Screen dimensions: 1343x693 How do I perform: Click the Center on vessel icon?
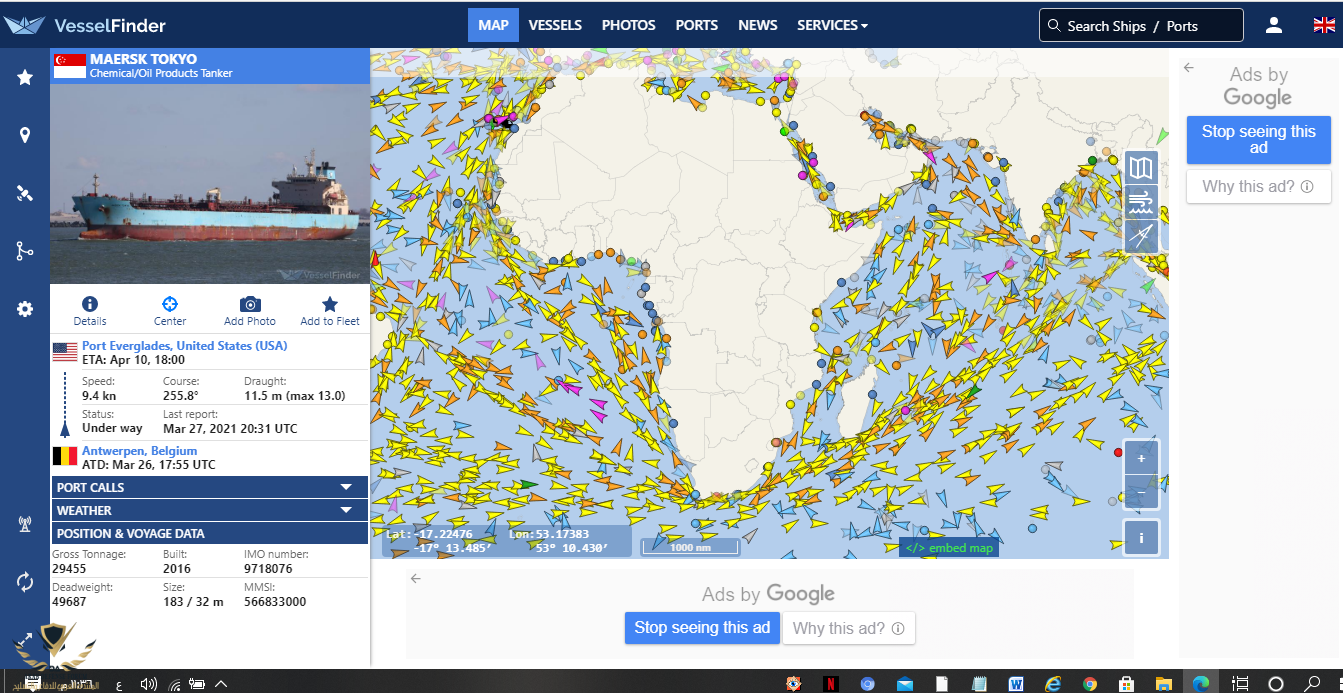click(170, 305)
